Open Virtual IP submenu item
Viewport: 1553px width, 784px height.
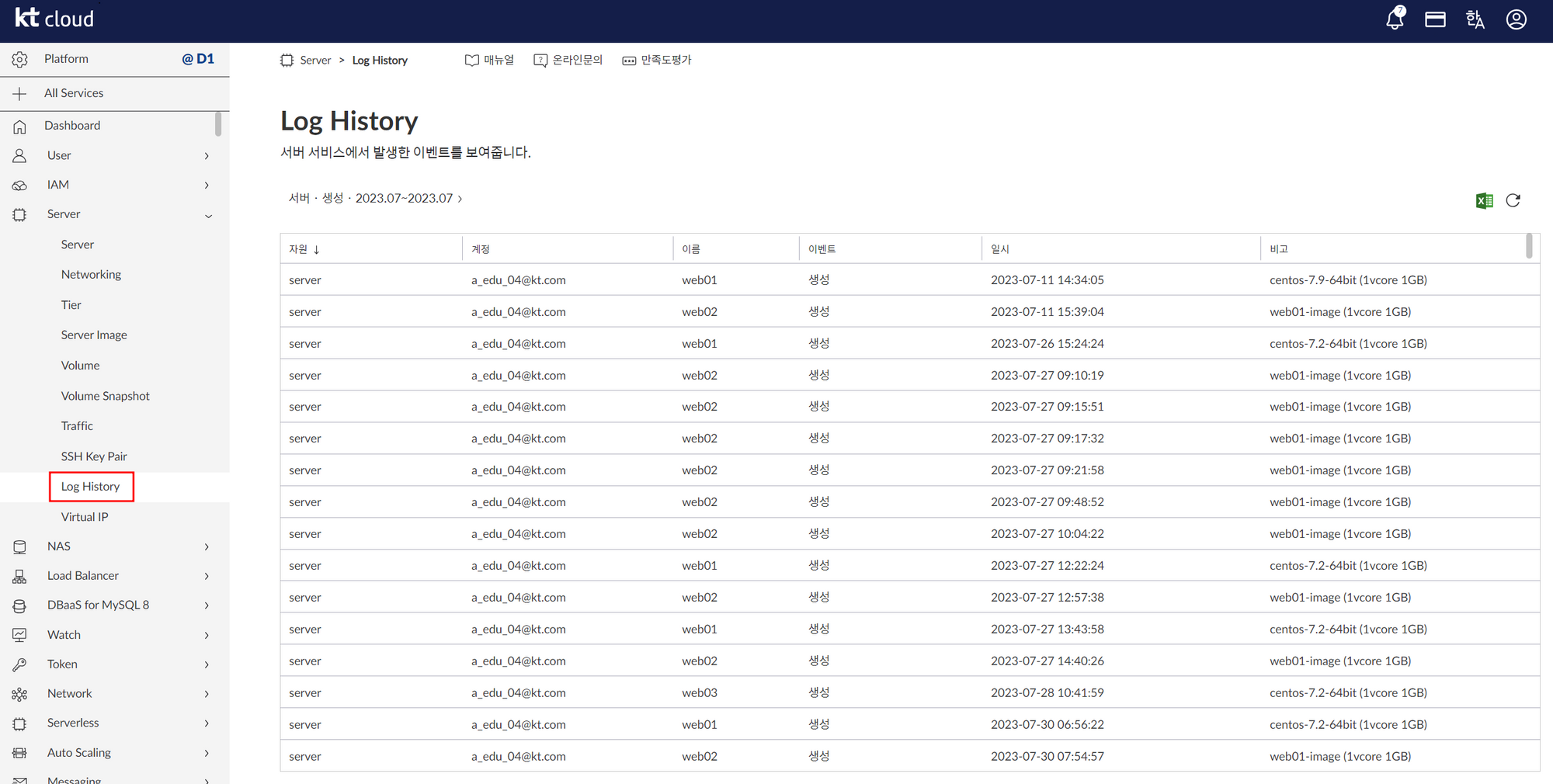point(85,517)
